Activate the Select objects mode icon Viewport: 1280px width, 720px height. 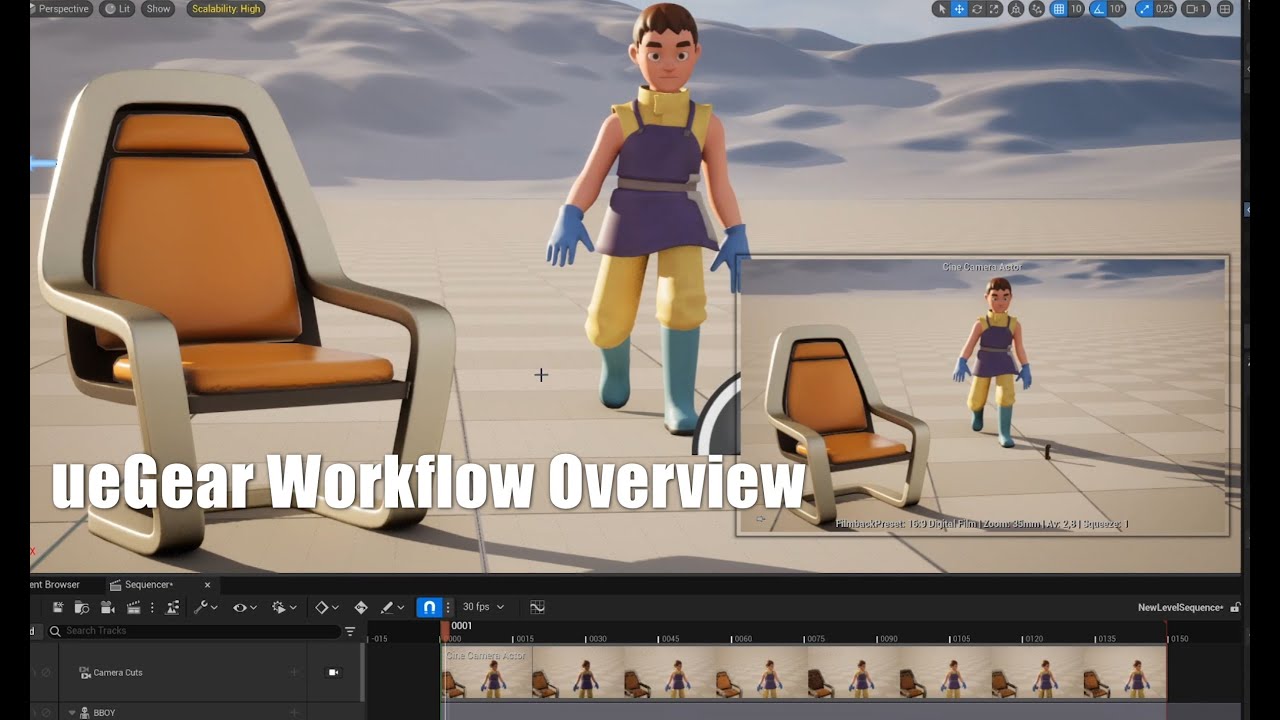click(x=941, y=9)
